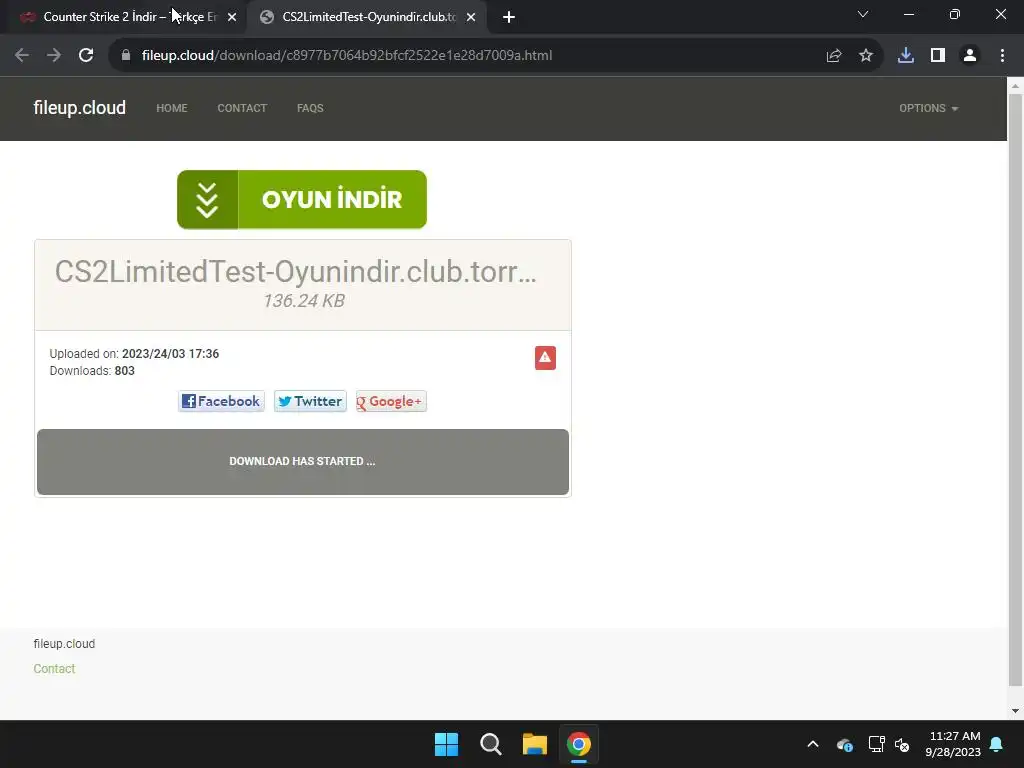Click the scrollbar down arrow
1024x768 pixels.
(x=1016, y=711)
